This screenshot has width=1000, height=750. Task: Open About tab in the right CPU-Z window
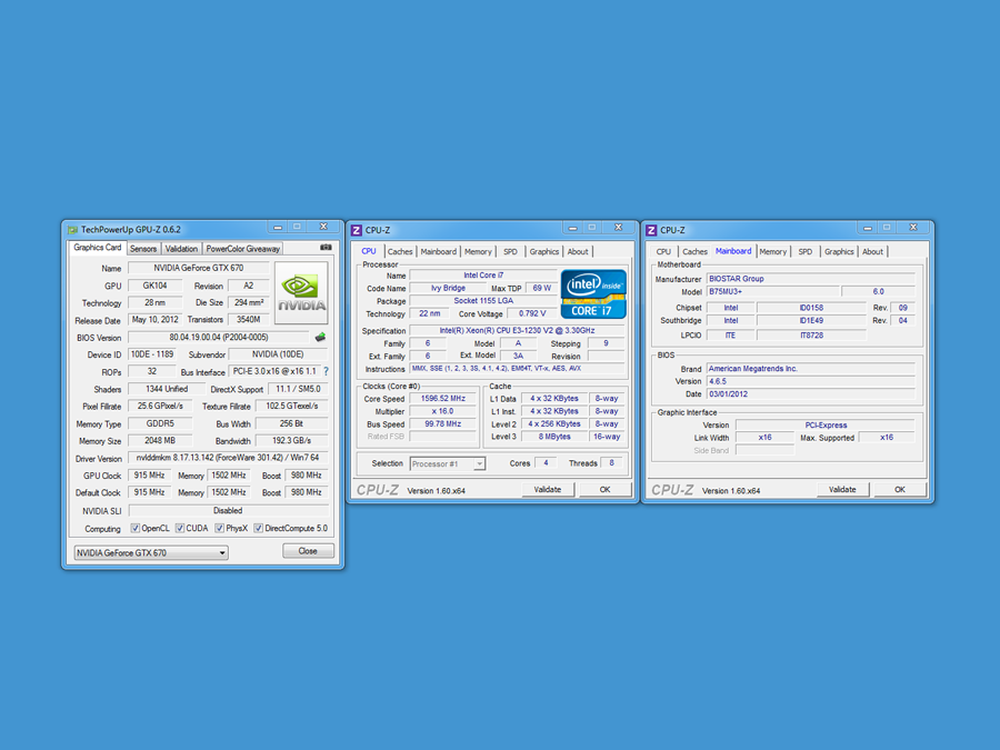[x=872, y=252]
